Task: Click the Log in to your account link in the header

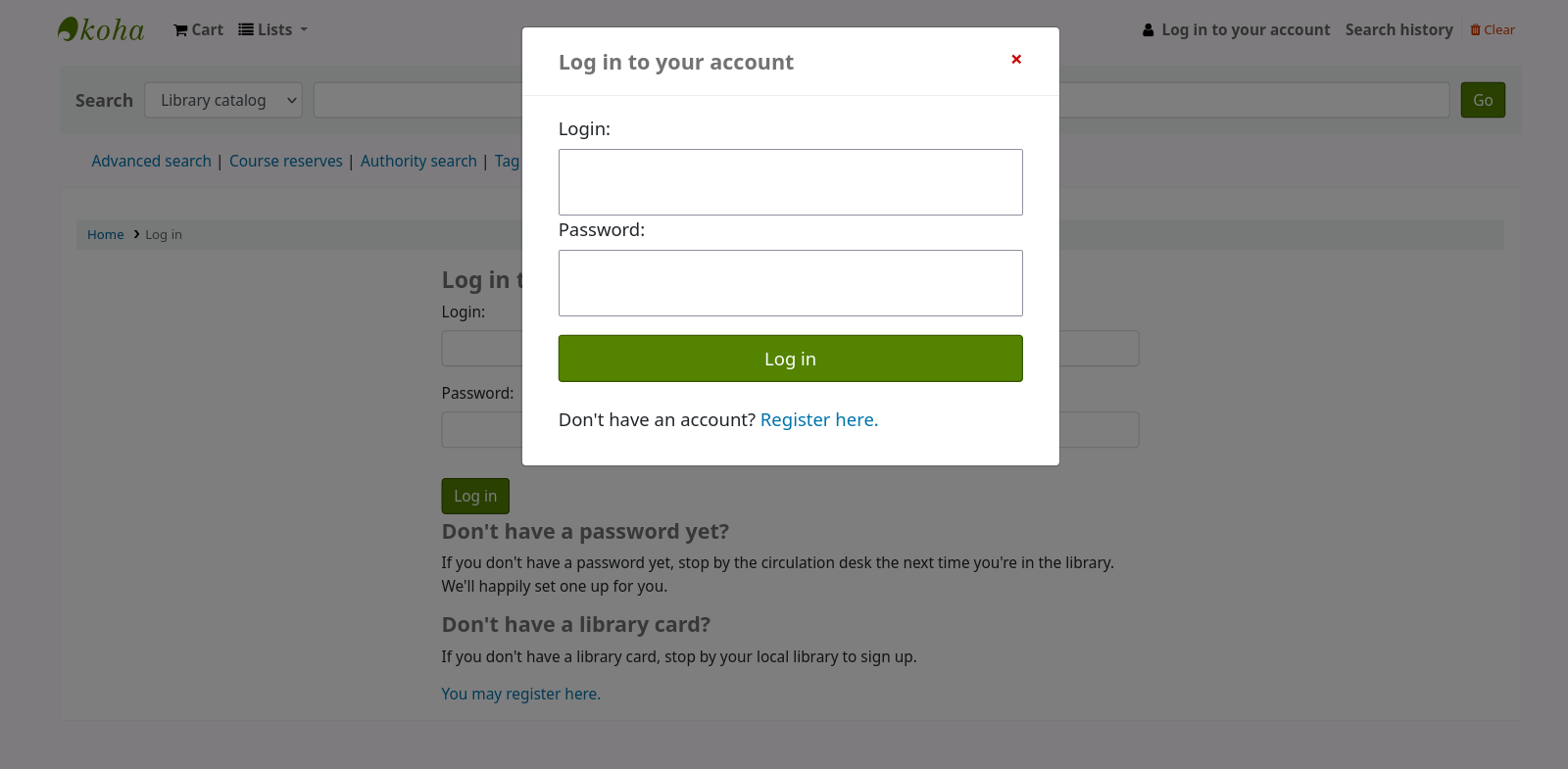Action: (x=1245, y=30)
